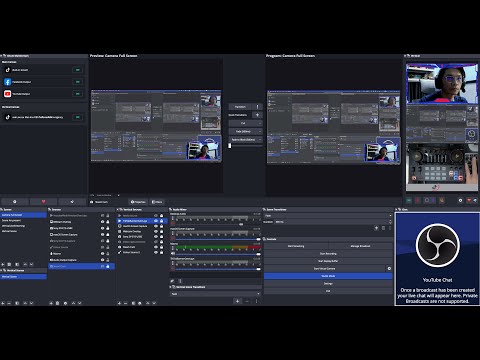Add a vertical source with plus icon
The width and height of the screenshot is (480, 360).
click(x=119, y=303)
